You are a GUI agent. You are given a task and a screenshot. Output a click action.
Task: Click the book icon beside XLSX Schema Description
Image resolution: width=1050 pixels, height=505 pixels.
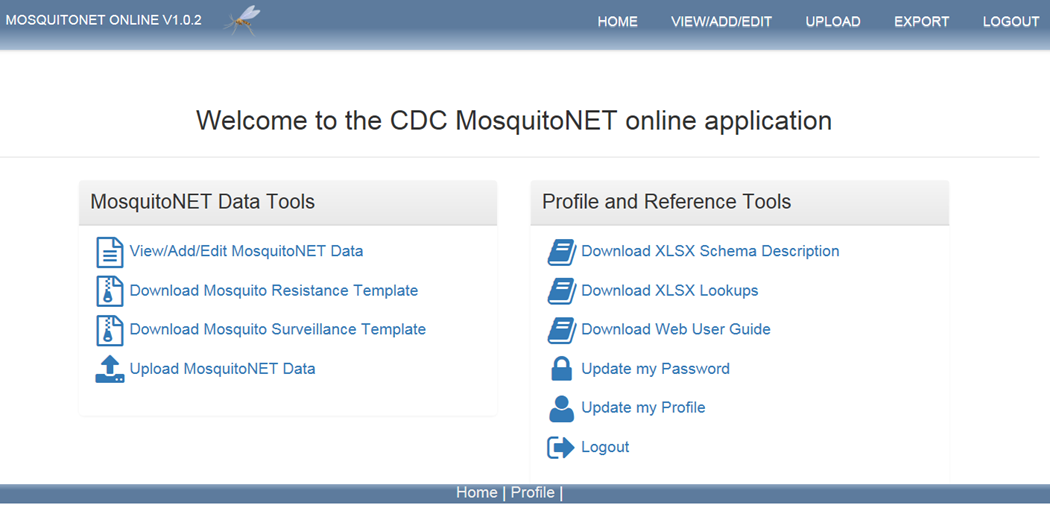click(561, 252)
